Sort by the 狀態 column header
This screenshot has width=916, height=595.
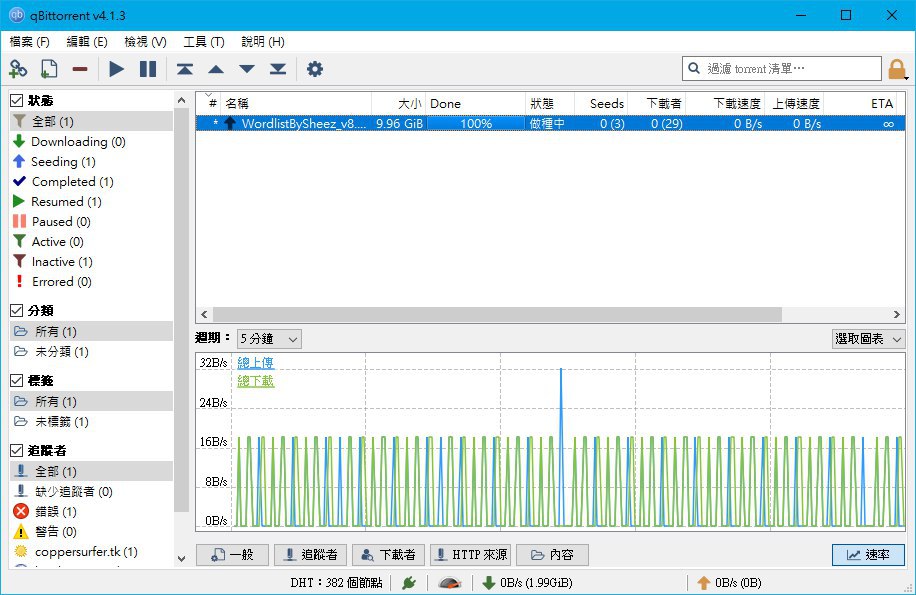[x=550, y=103]
